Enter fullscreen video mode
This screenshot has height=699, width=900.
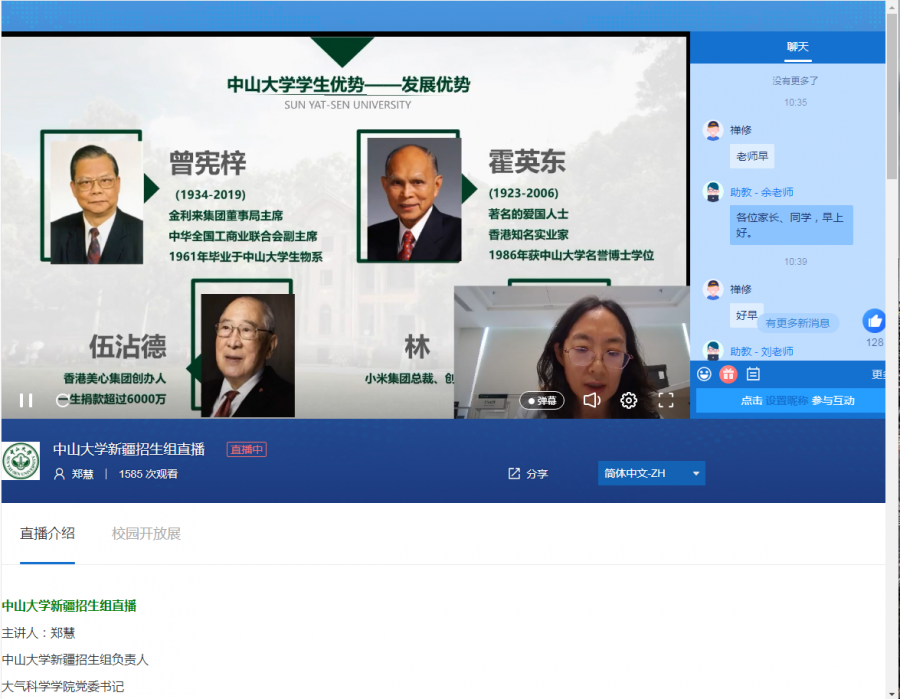click(x=666, y=400)
